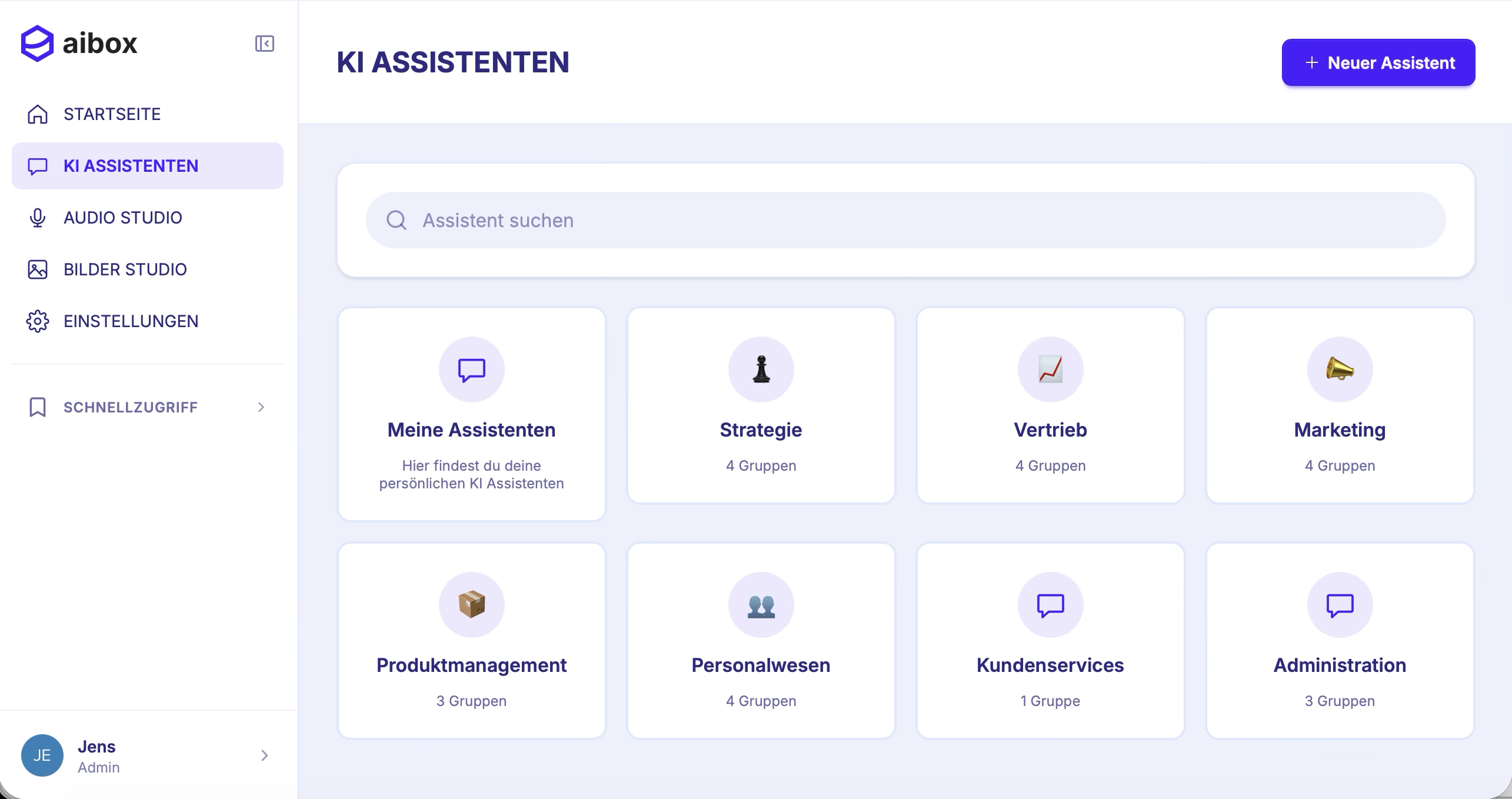Image resolution: width=1512 pixels, height=799 pixels.
Task: Click the chat icon on Kundenservices
Action: coord(1051,605)
